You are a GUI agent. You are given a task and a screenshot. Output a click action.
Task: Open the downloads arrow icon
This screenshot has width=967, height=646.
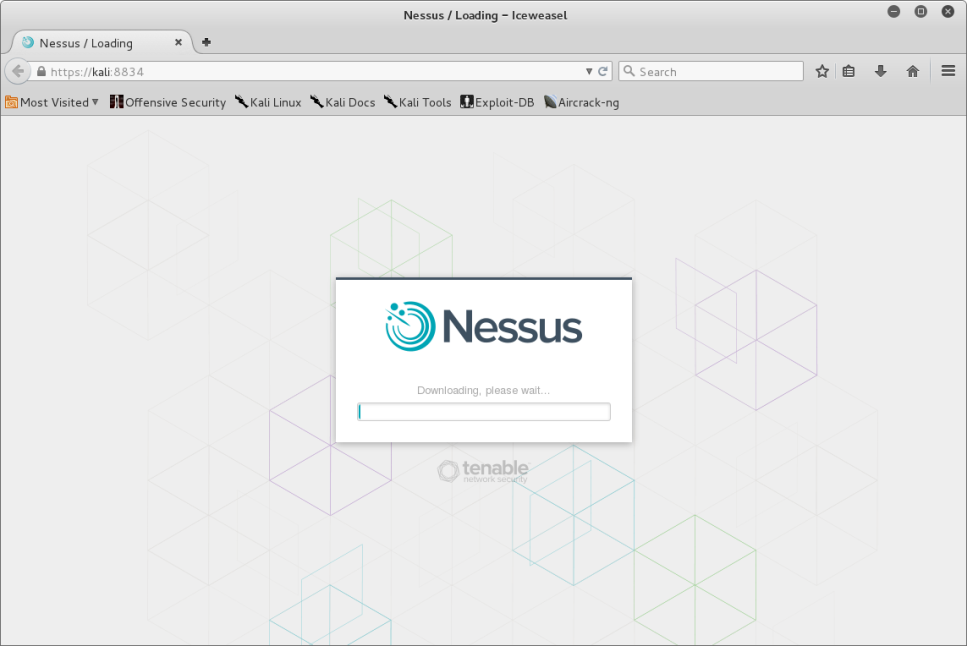[x=881, y=72]
